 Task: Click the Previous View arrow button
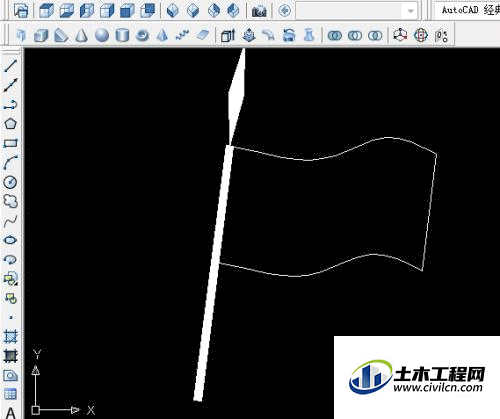pos(284,11)
